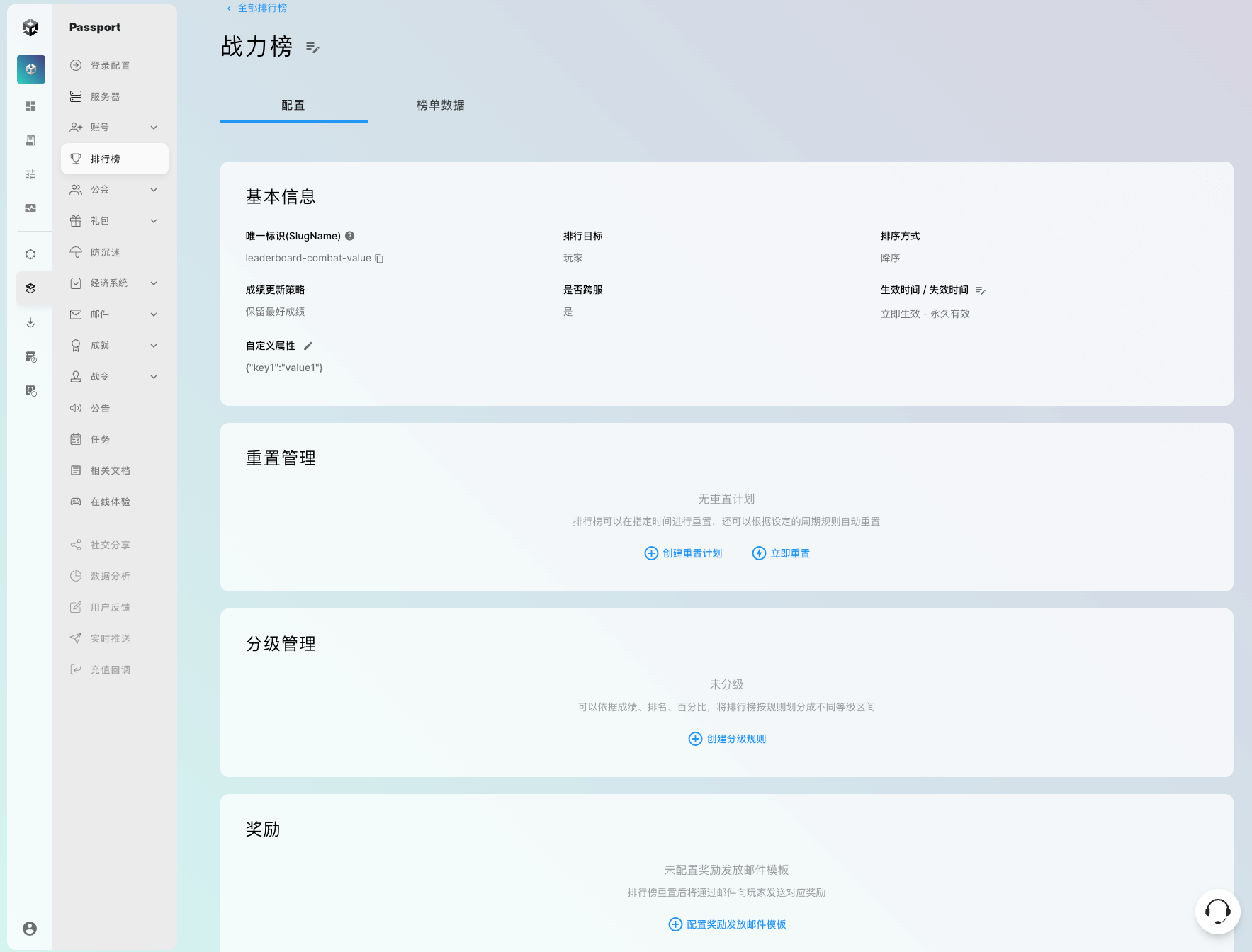Copy the leaderboard-combat-value slug name
The image size is (1252, 952).
(380, 259)
